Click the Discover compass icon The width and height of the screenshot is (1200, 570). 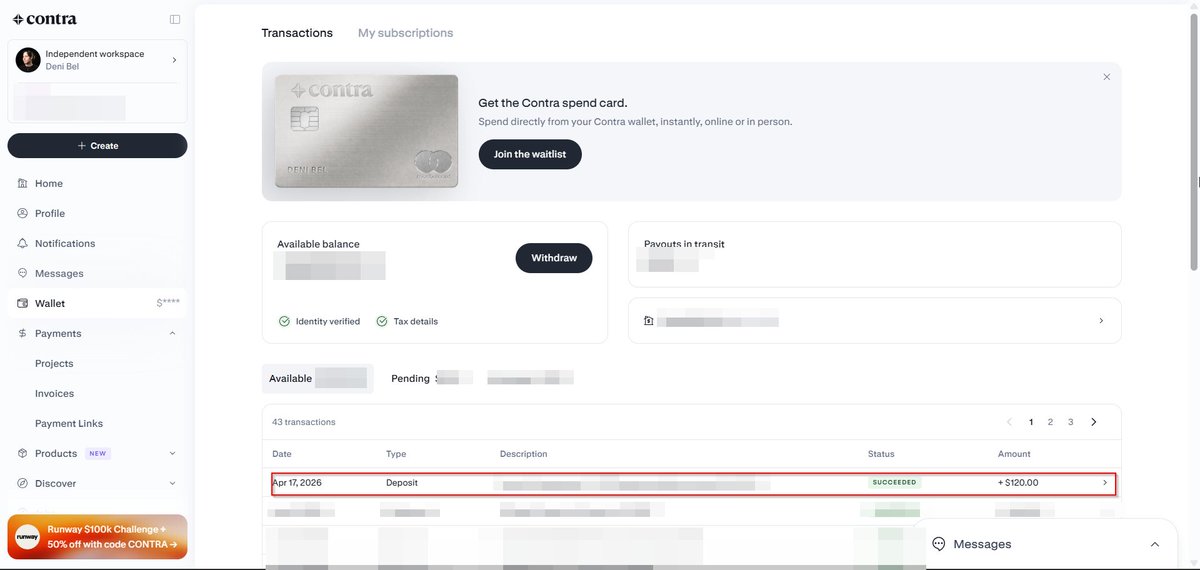(22, 483)
